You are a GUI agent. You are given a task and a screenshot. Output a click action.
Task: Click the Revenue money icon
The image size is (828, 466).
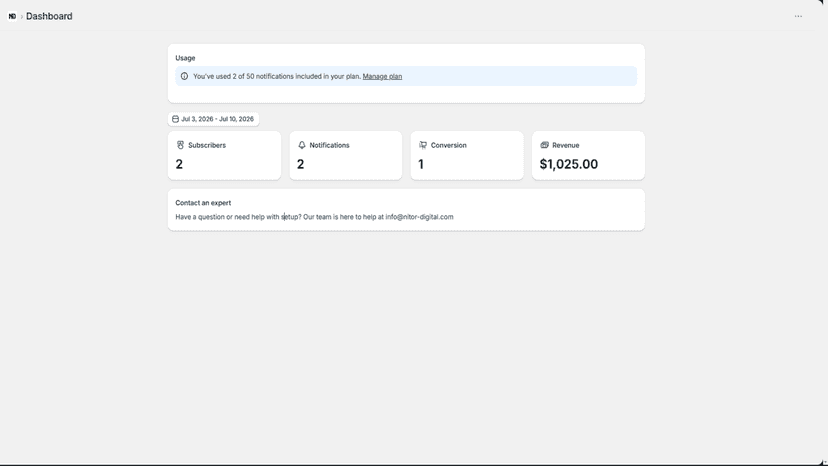click(x=544, y=145)
